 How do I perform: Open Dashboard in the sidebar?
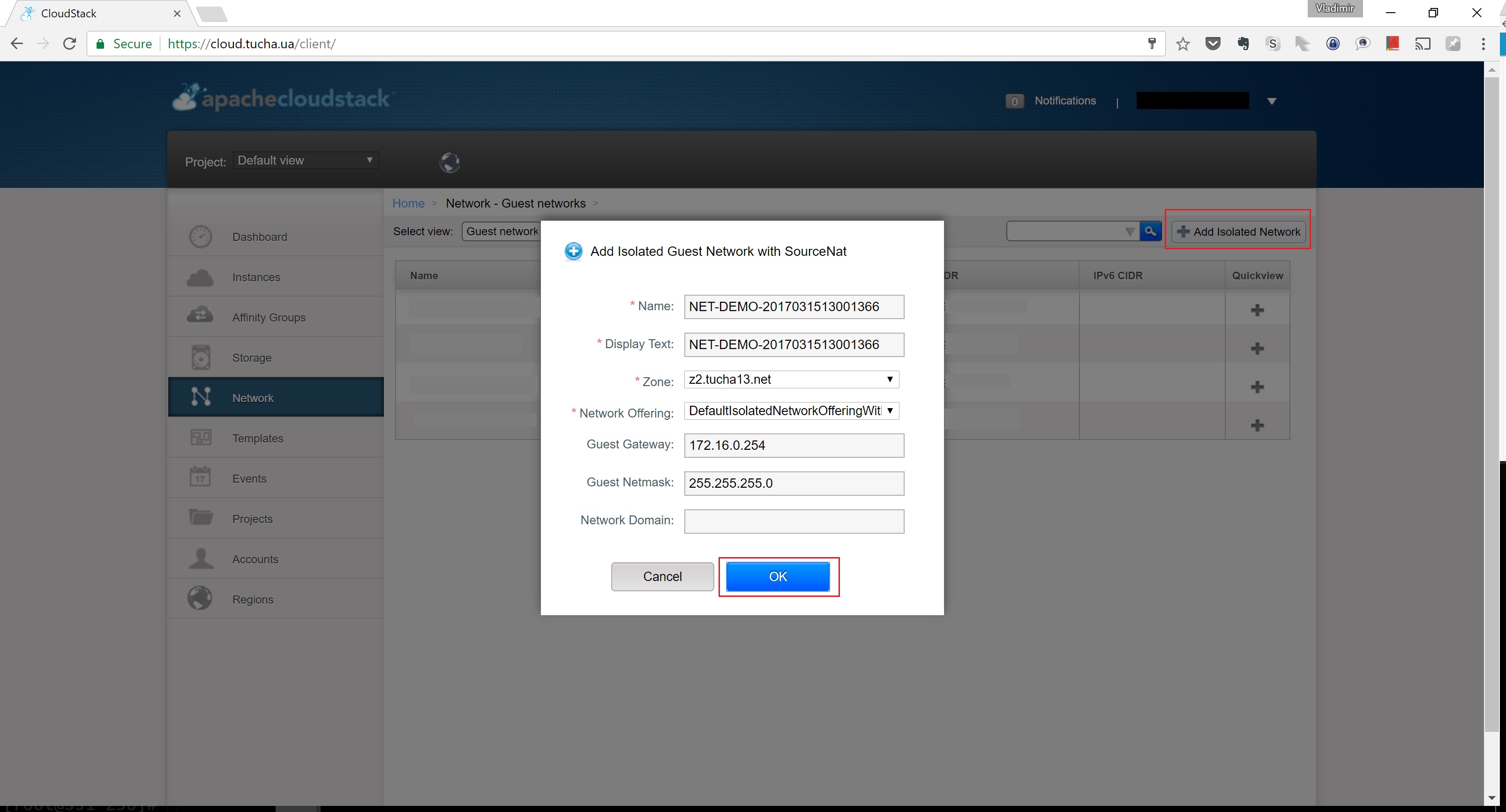[x=275, y=237]
